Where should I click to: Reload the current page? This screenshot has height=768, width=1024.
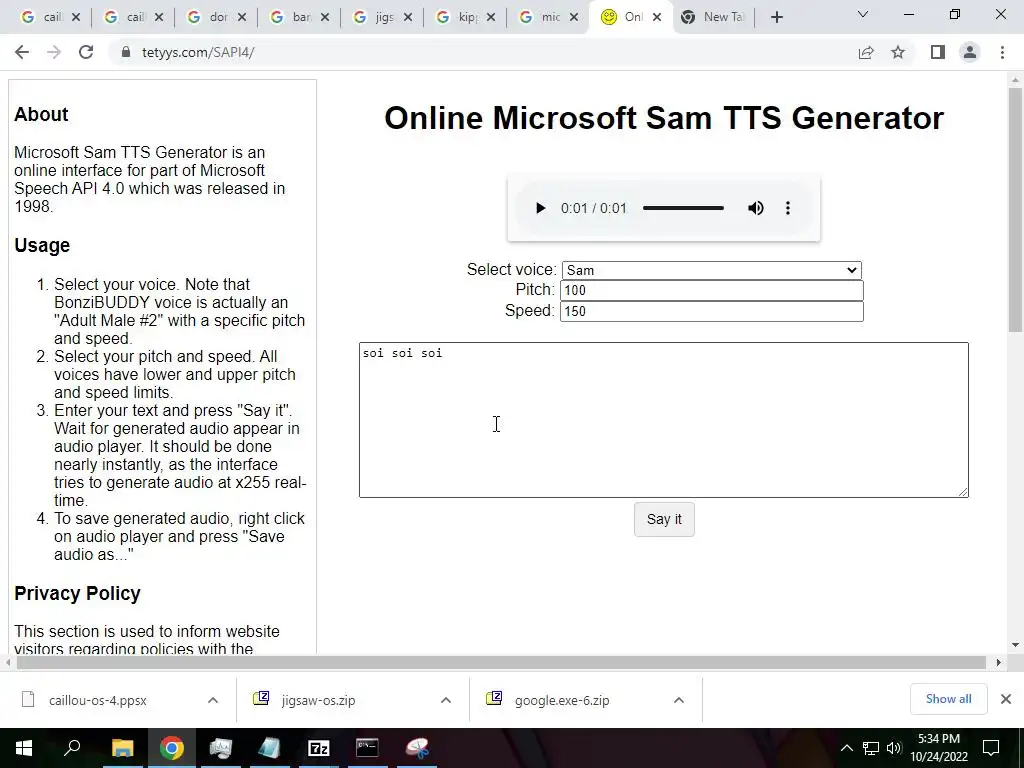click(86, 52)
